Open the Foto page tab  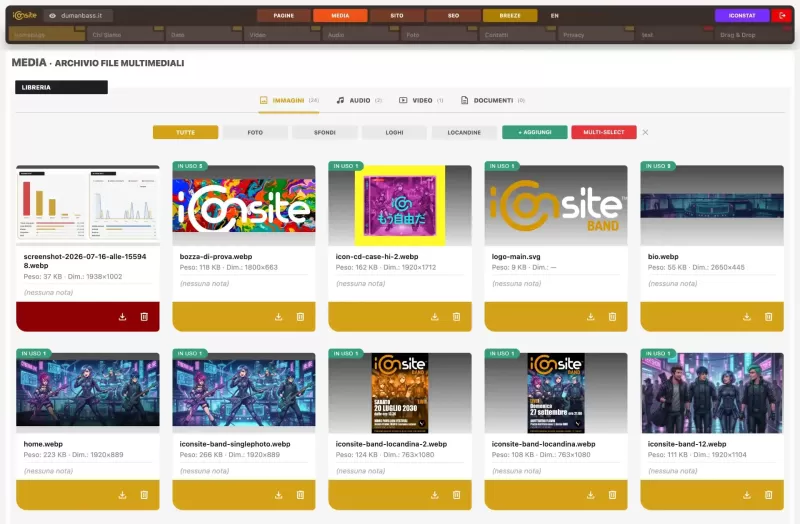click(439, 34)
